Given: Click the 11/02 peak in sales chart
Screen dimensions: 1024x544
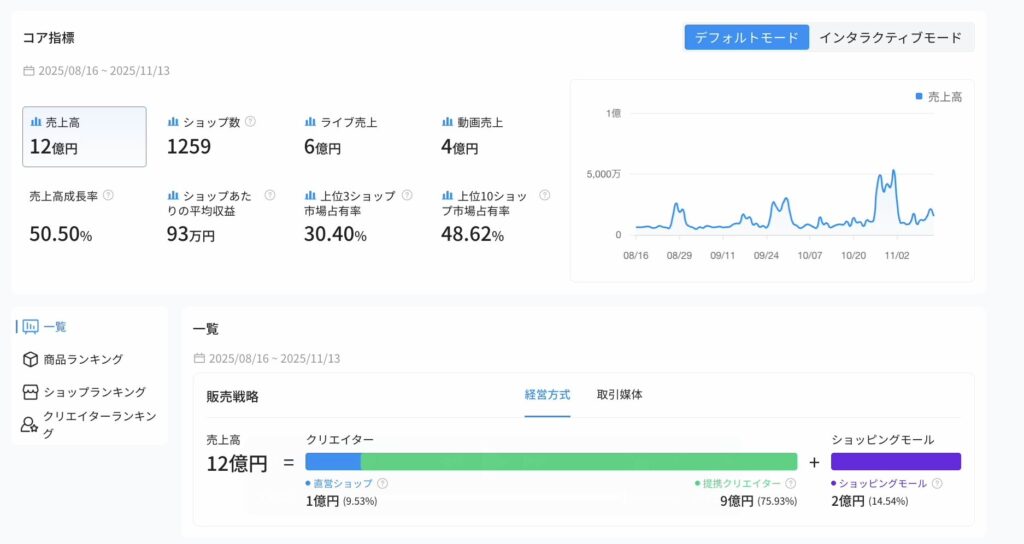Looking at the screenshot, I should tap(892, 172).
